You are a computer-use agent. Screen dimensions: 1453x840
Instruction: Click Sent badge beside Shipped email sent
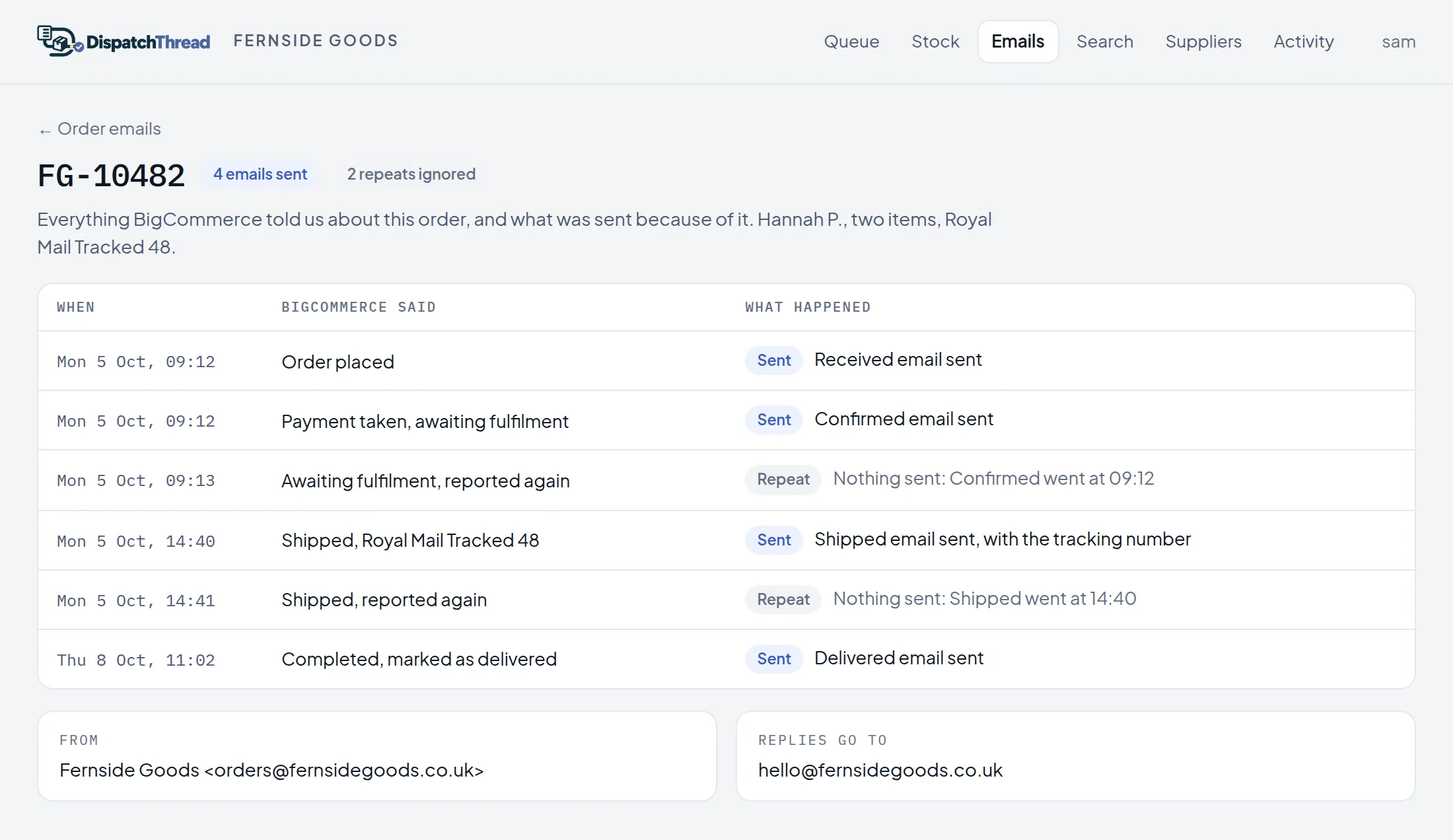(773, 540)
